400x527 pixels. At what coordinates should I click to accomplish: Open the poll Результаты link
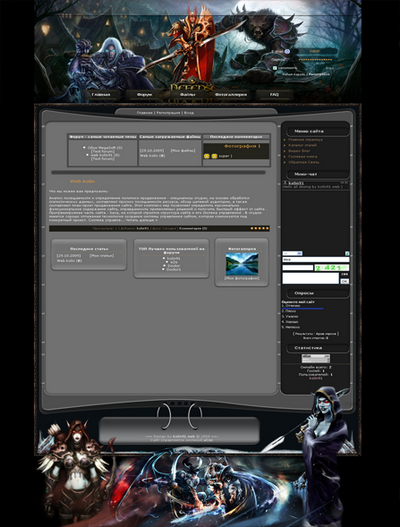click(x=304, y=334)
